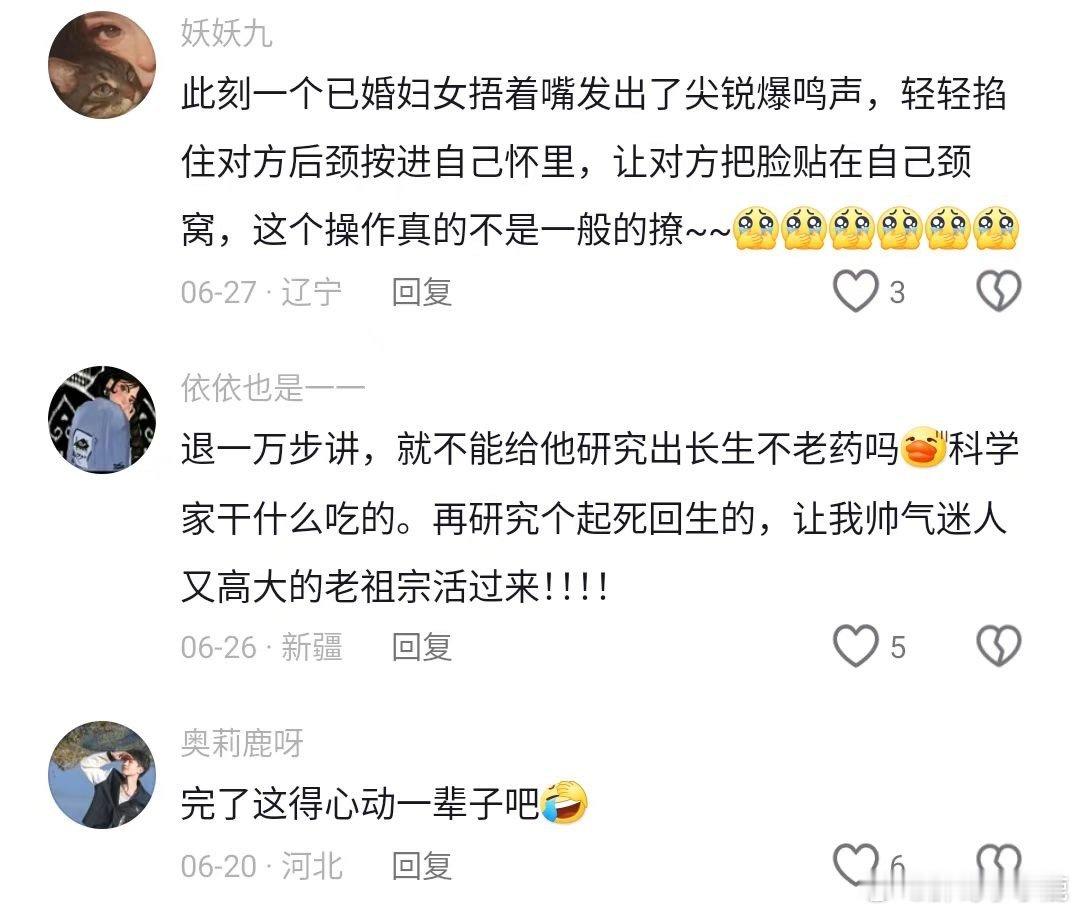Tap like count 5 on second comment

pos(897,647)
